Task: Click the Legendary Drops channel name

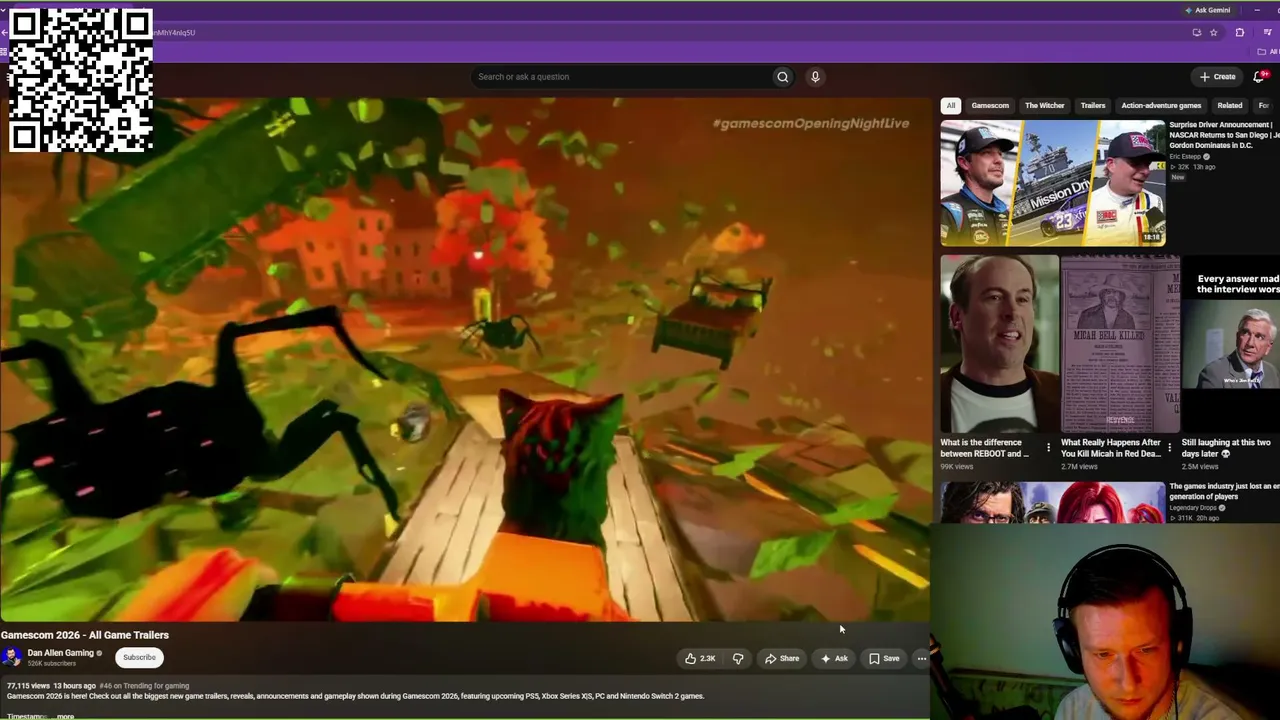Action: [1195, 508]
